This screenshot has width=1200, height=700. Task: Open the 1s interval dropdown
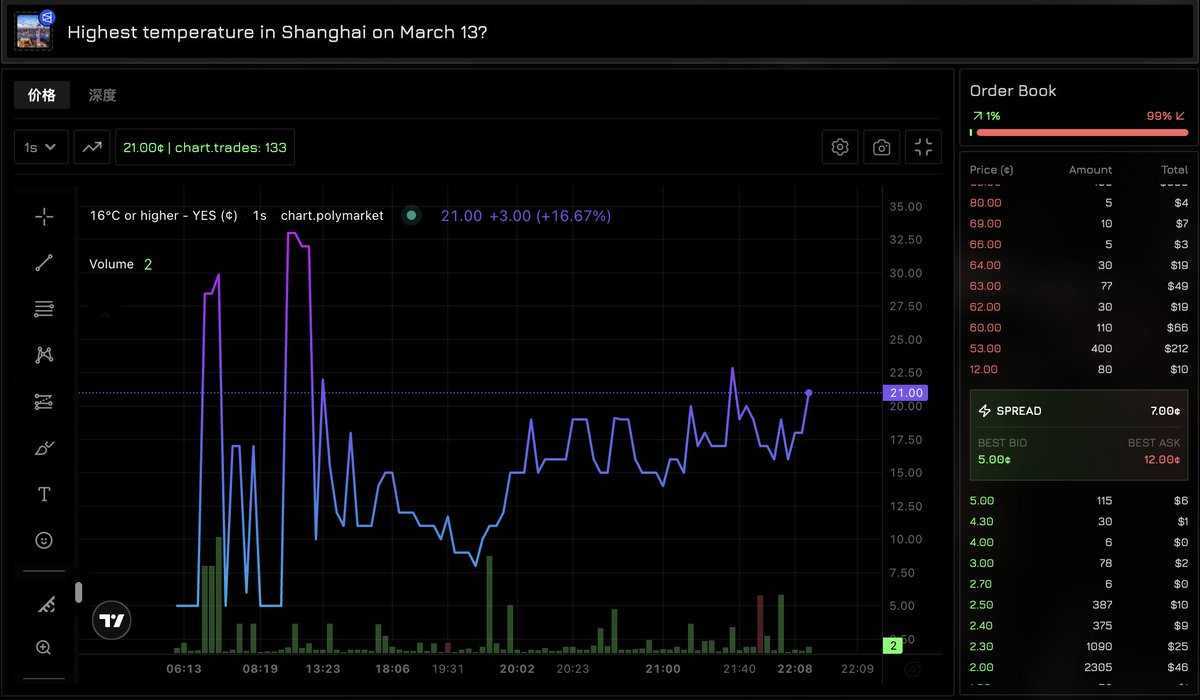pyautogui.click(x=41, y=147)
